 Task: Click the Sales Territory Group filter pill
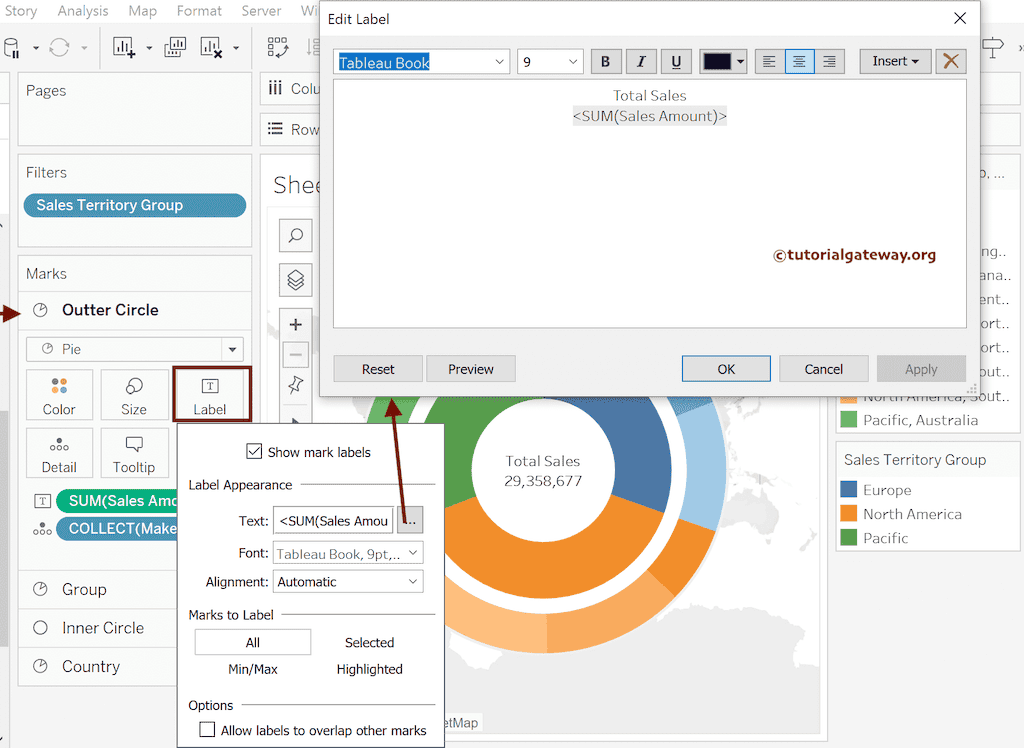point(135,205)
